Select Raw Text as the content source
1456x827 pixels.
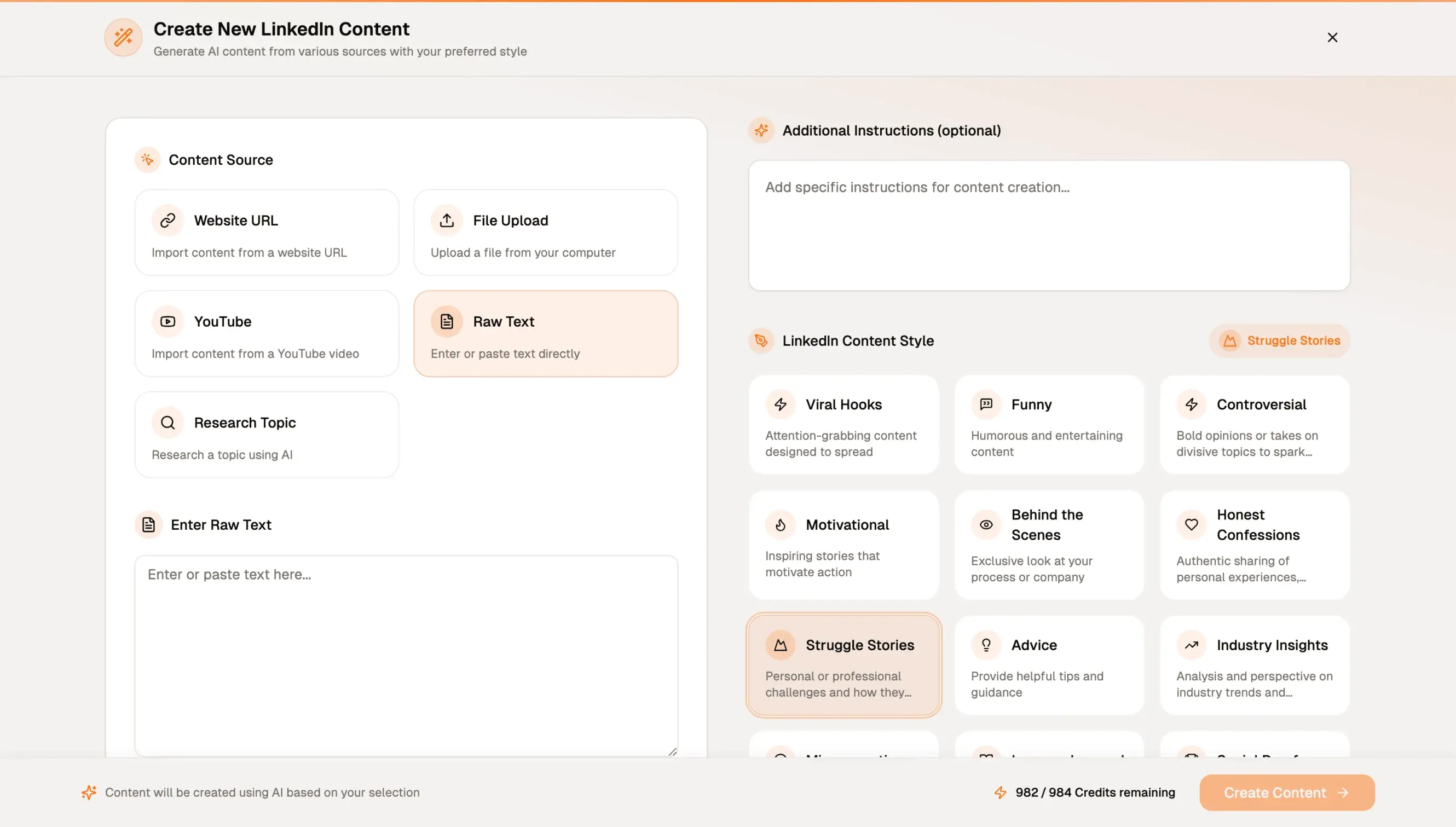click(x=546, y=334)
